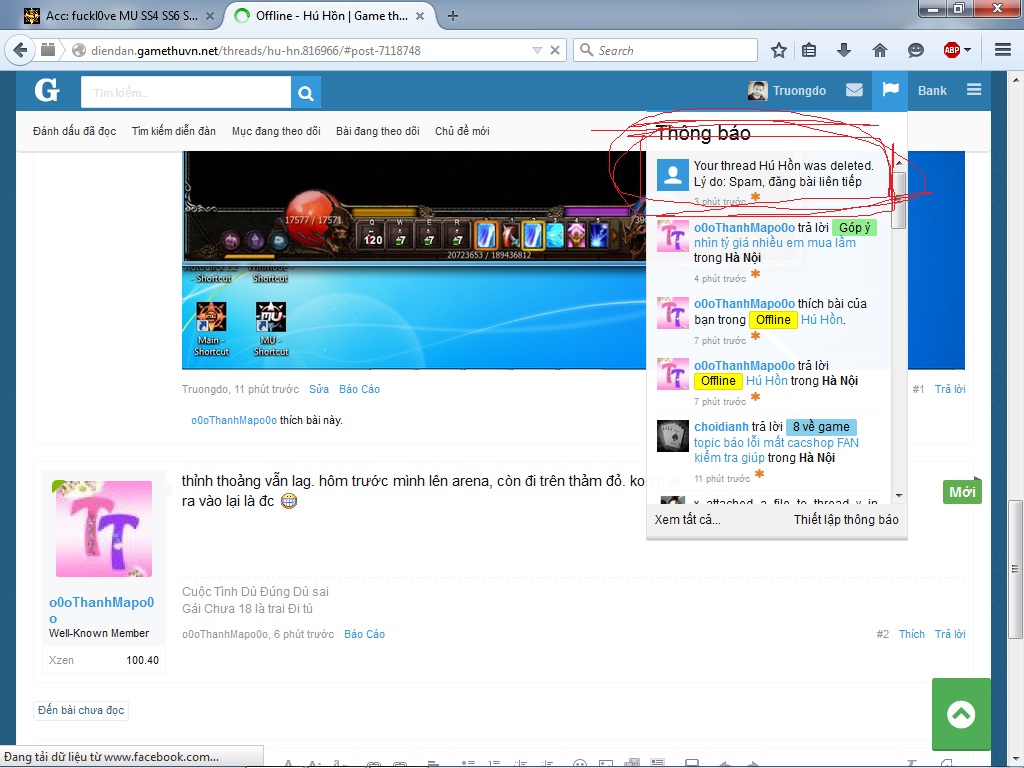Open choidianh username in notifications
Viewport: 1024px width, 768px height.
coord(721,426)
